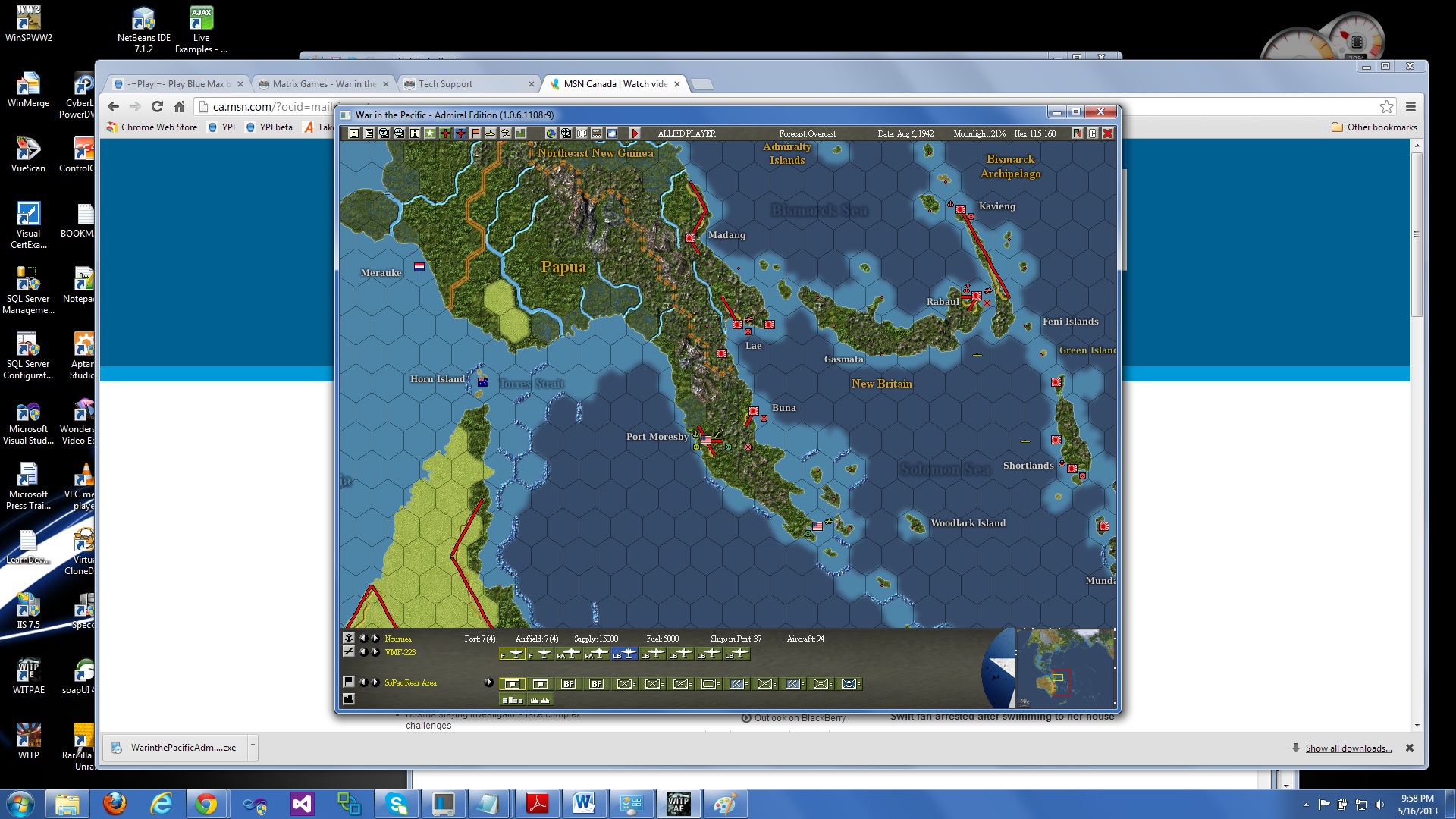
Task: Open the WinMerge desktop icon
Action: click(x=29, y=89)
